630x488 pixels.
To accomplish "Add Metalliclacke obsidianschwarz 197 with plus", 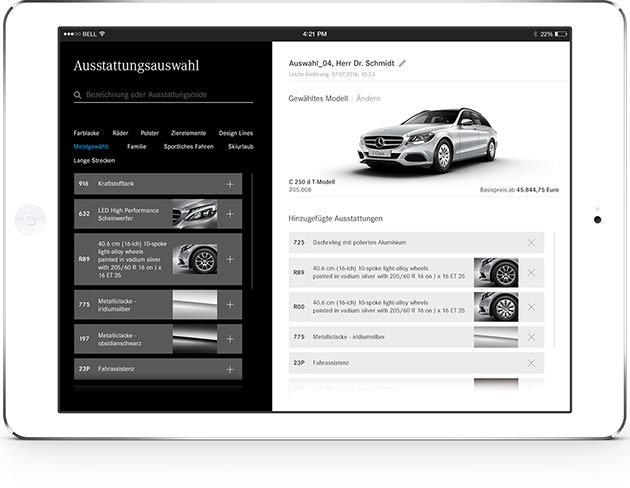I will (x=230, y=339).
